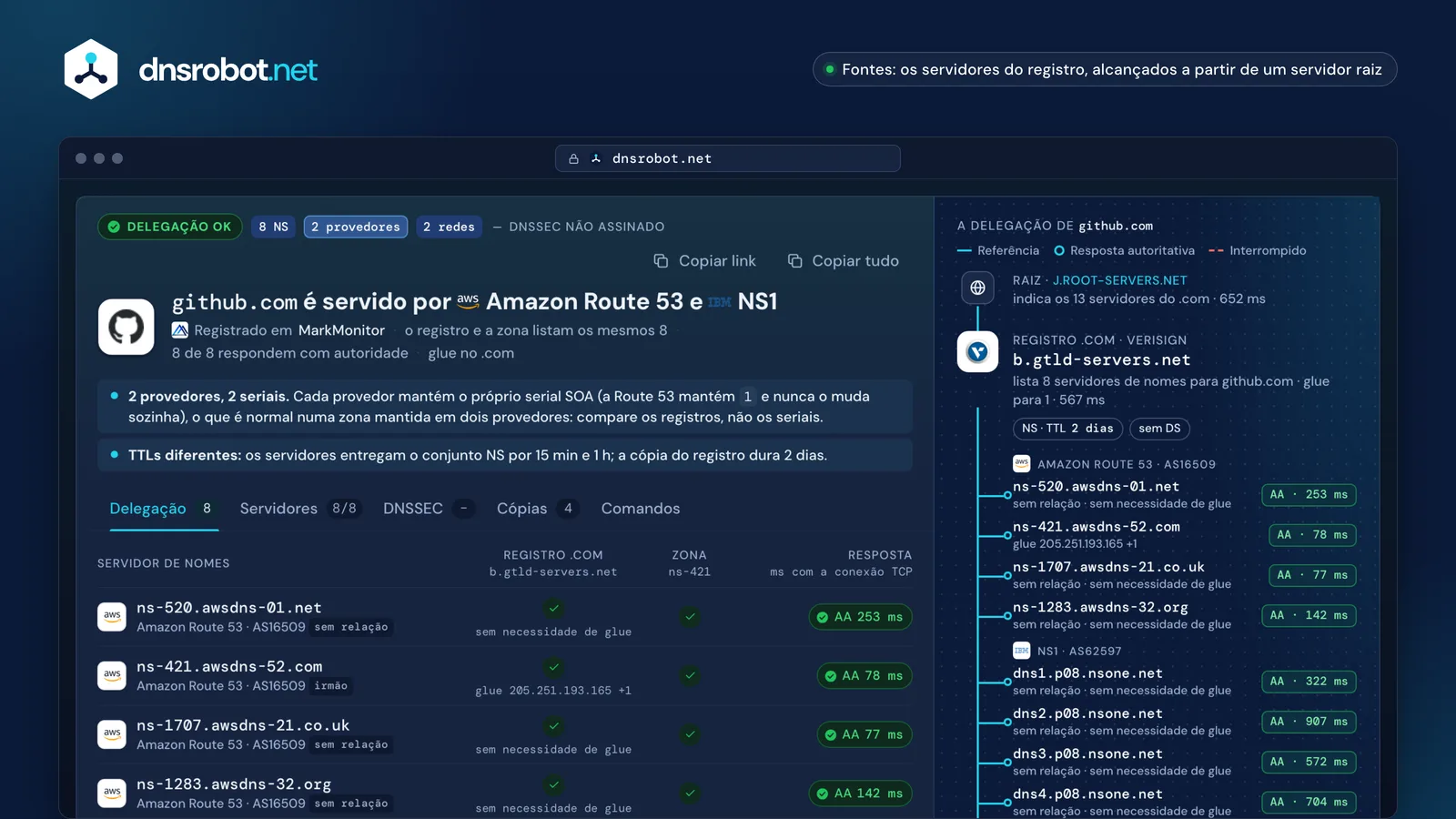Click aws icon beside ns-520.awsdns-01.net row

tap(112, 617)
